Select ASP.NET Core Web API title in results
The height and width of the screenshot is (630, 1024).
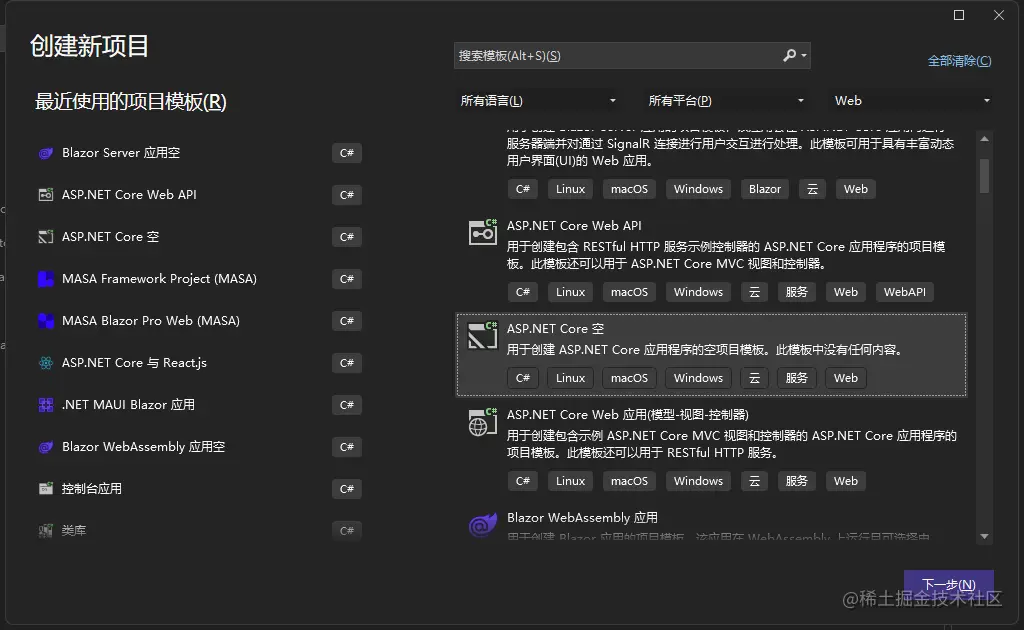click(x=574, y=226)
